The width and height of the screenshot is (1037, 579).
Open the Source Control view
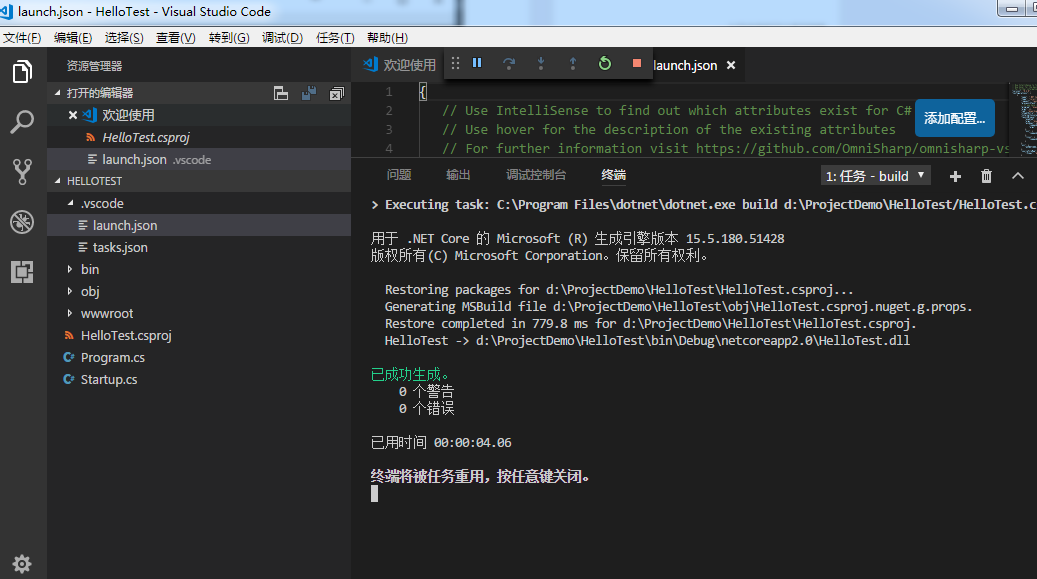coord(22,171)
